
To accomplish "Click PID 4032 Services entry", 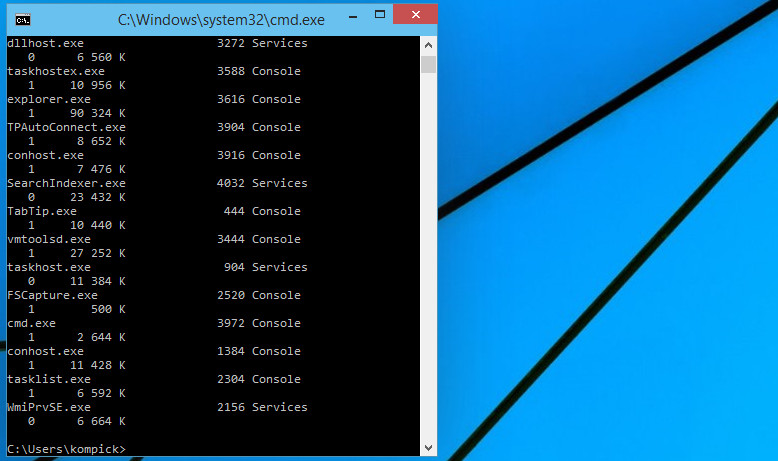I will click(x=262, y=183).
